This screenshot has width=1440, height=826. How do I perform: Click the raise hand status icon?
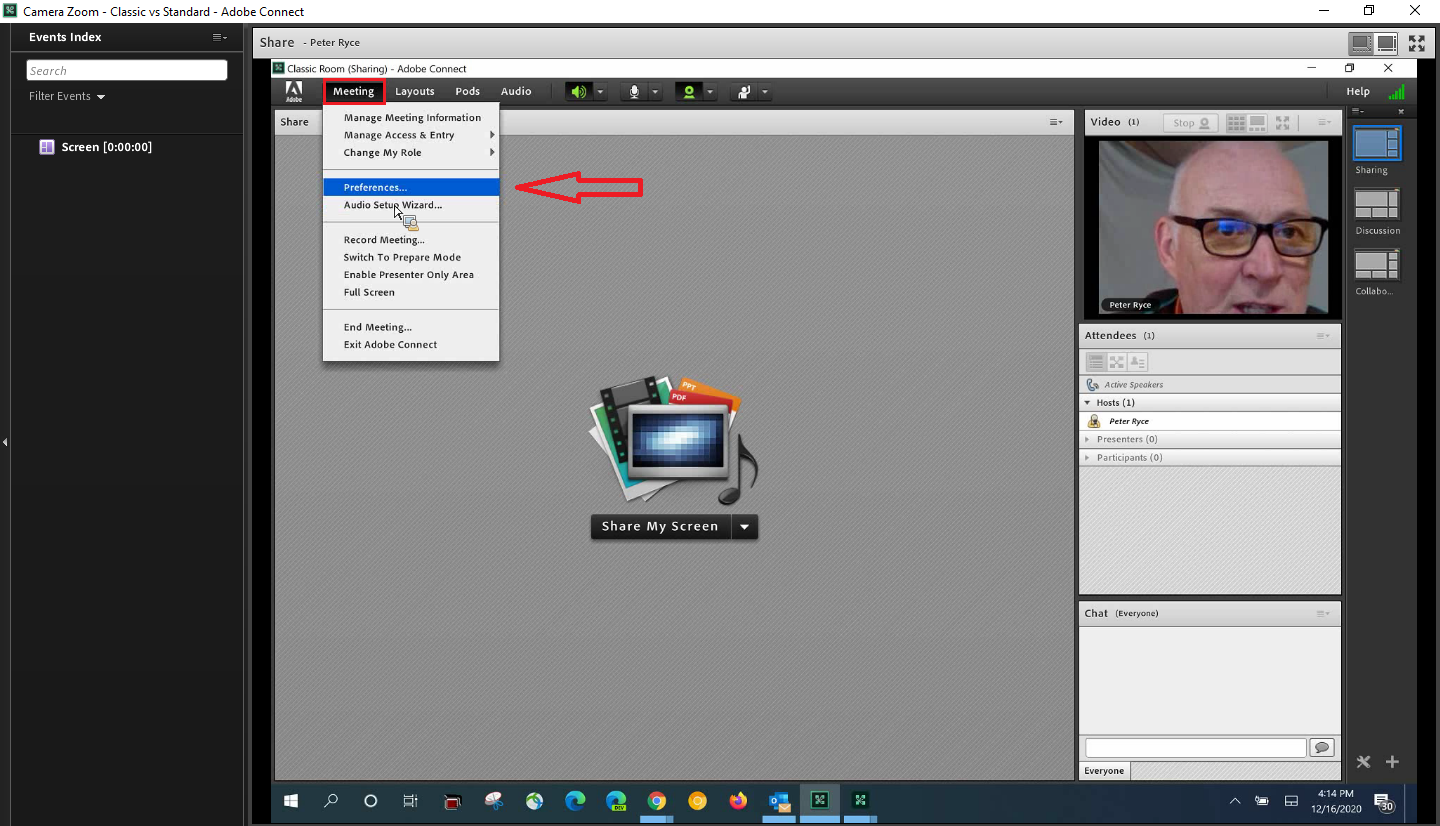click(743, 92)
